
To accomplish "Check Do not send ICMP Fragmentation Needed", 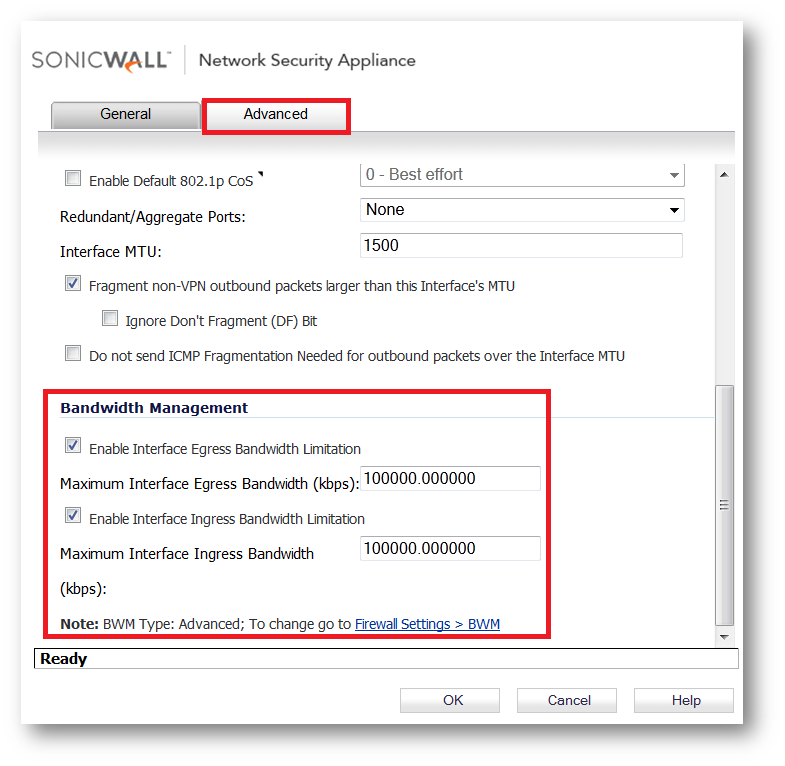I will (x=73, y=353).
